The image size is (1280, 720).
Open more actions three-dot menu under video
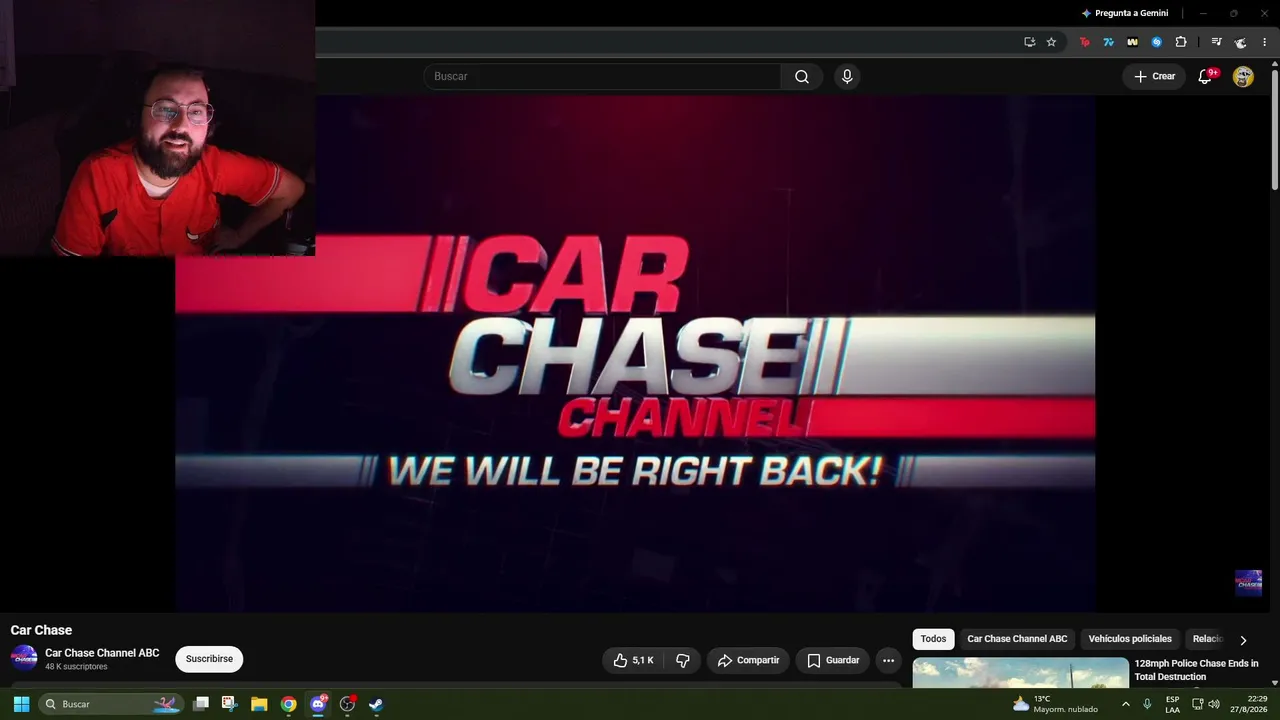point(888,660)
